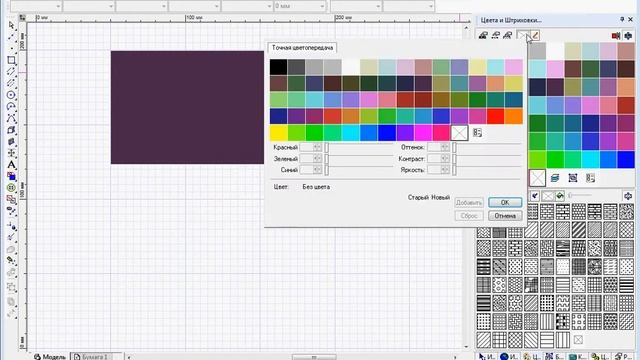Screen dimensions: 640x360
Task: Click the Оттенок value input field
Action: [x=434, y=147]
